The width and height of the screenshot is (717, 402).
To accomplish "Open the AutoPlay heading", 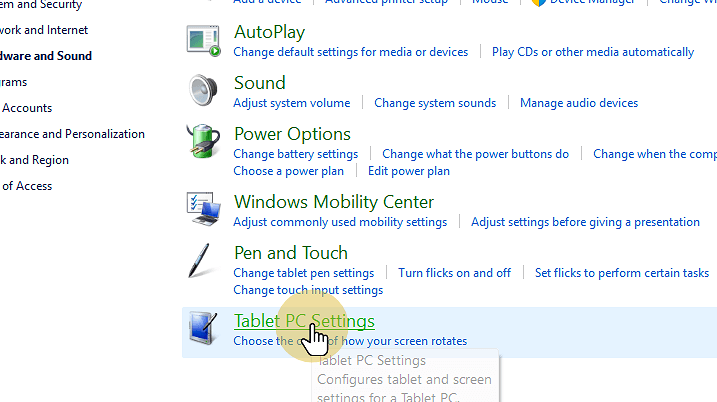I will point(269,32).
